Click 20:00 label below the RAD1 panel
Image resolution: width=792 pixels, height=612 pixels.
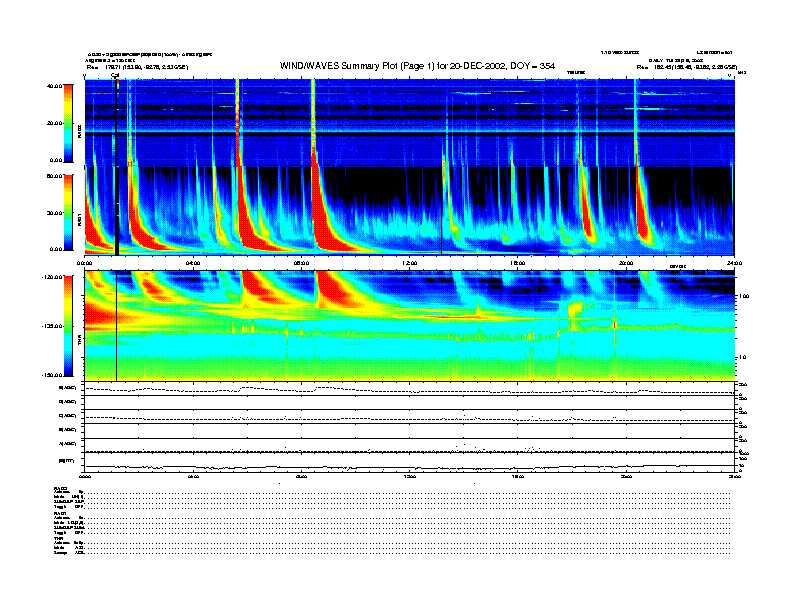point(626,263)
